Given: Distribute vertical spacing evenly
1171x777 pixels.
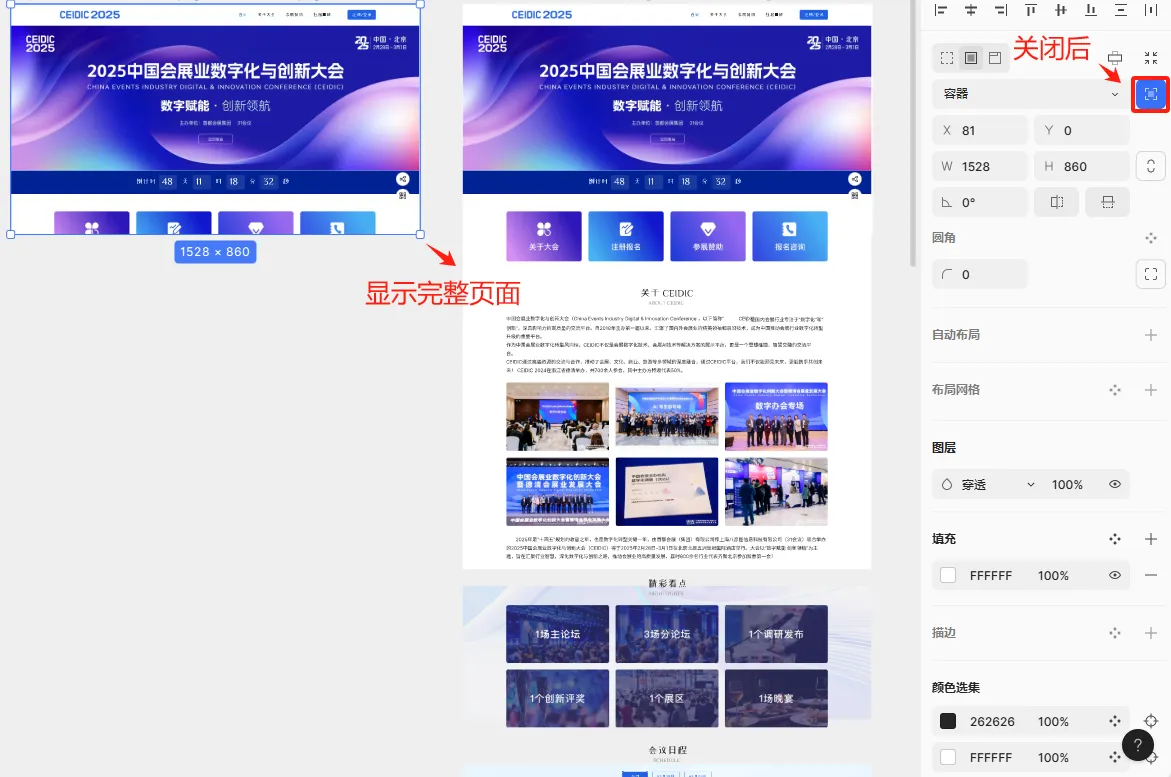Looking at the screenshot, I should pos(1121,10).
